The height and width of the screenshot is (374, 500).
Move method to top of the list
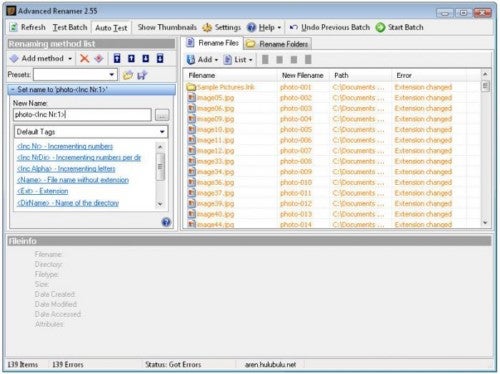coord(117,58)
